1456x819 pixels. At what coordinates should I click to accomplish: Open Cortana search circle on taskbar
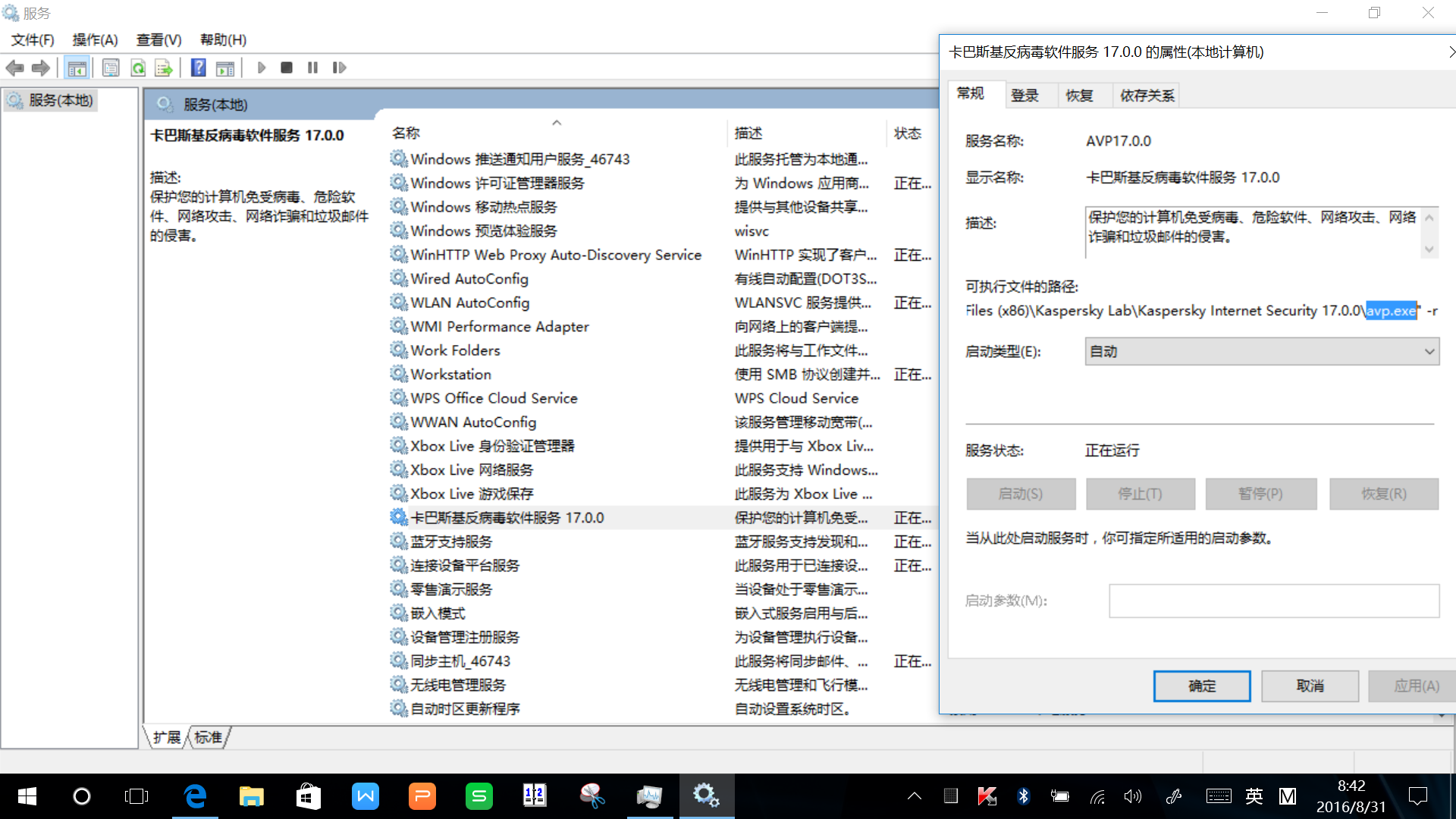81,796
